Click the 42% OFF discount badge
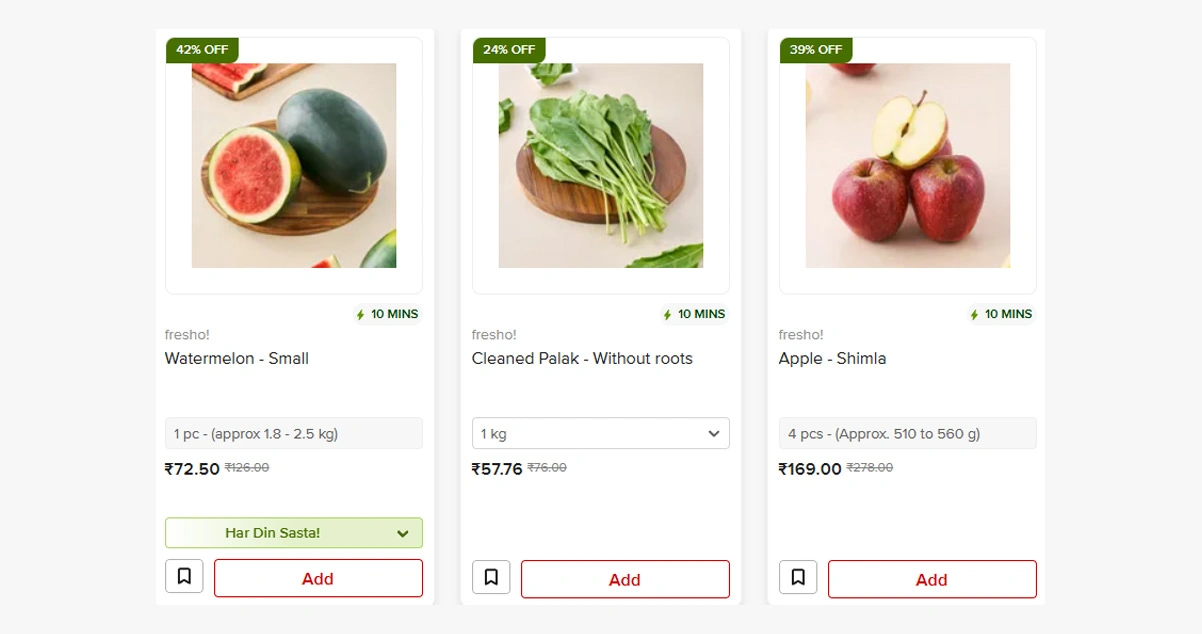Image resolution: width=1202 pixels, height=634 pixels. [x=202, y=50]
